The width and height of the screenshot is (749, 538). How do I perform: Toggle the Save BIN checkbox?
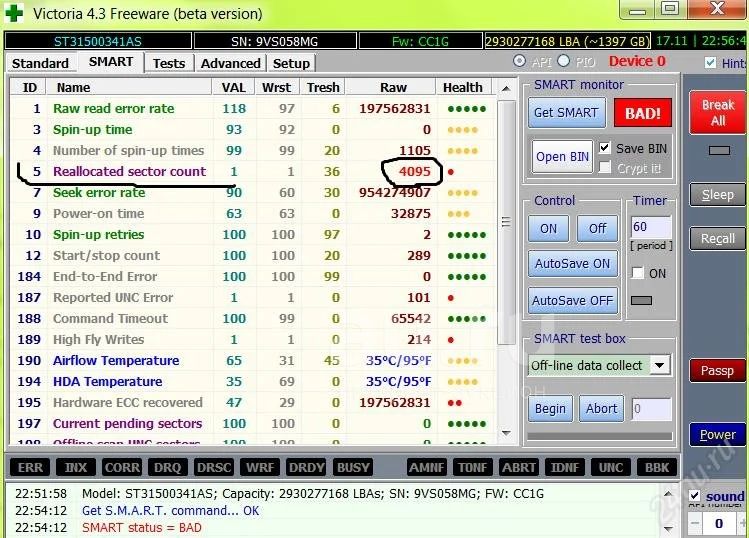604,148
